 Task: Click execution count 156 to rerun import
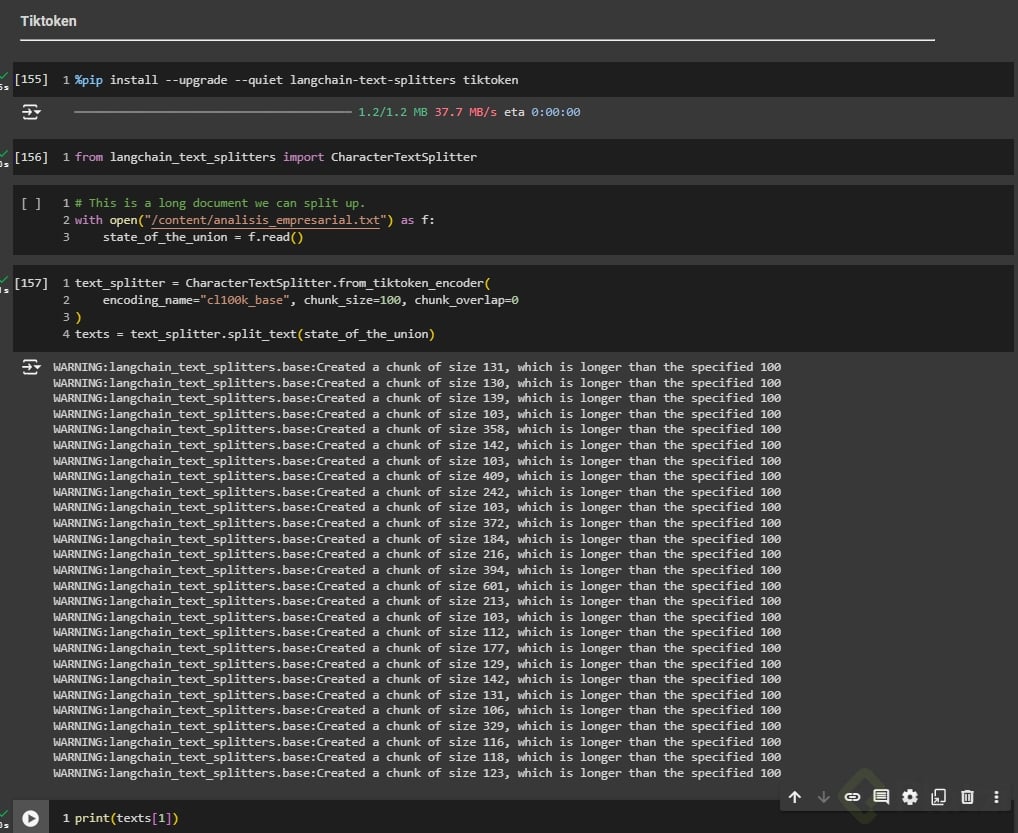point(31,157)
